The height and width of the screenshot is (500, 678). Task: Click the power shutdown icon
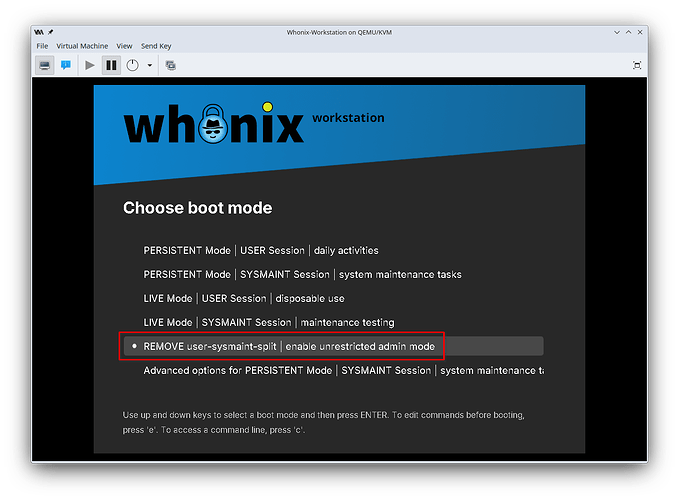point(132,65)
